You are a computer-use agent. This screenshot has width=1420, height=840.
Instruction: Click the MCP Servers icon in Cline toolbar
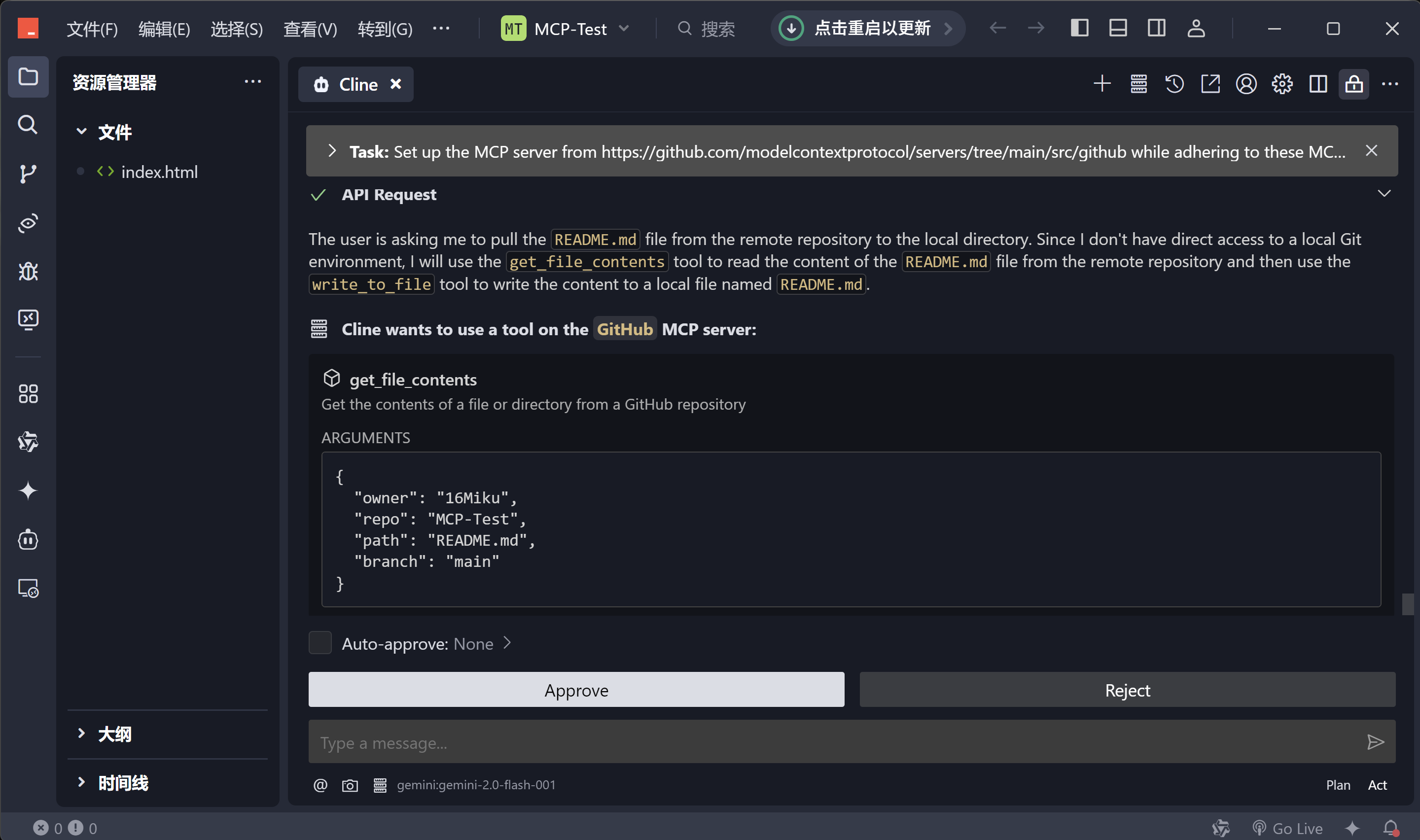pos(1138,84)
